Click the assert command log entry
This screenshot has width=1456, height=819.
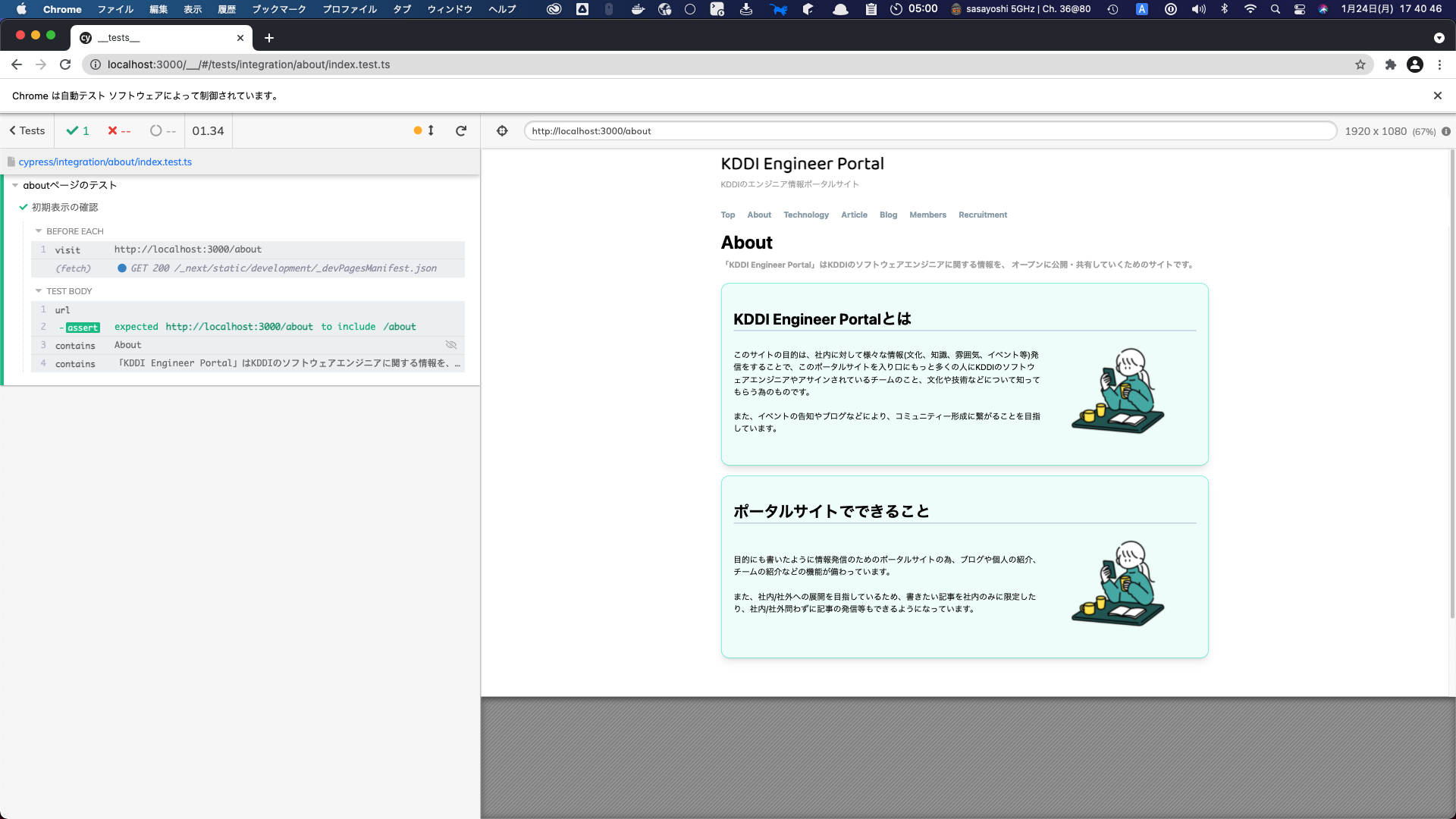tap(83, 328)
